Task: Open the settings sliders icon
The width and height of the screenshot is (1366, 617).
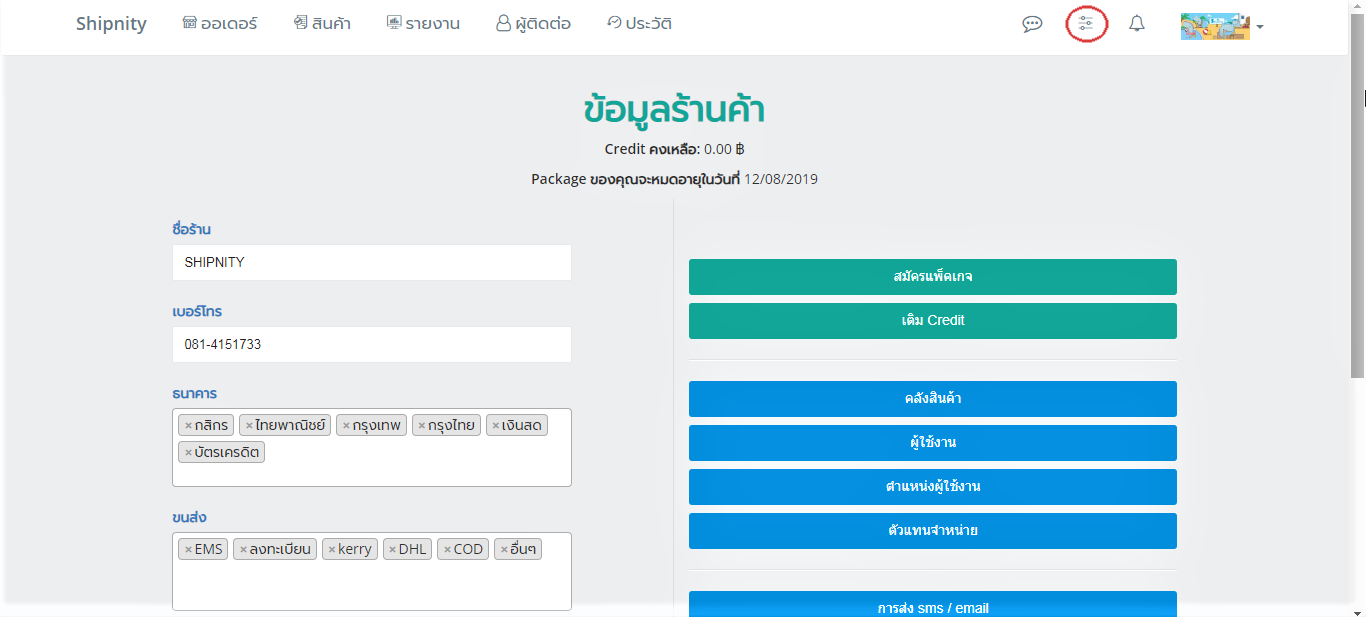Action: pyautogui.click(x=1086, y=23)
